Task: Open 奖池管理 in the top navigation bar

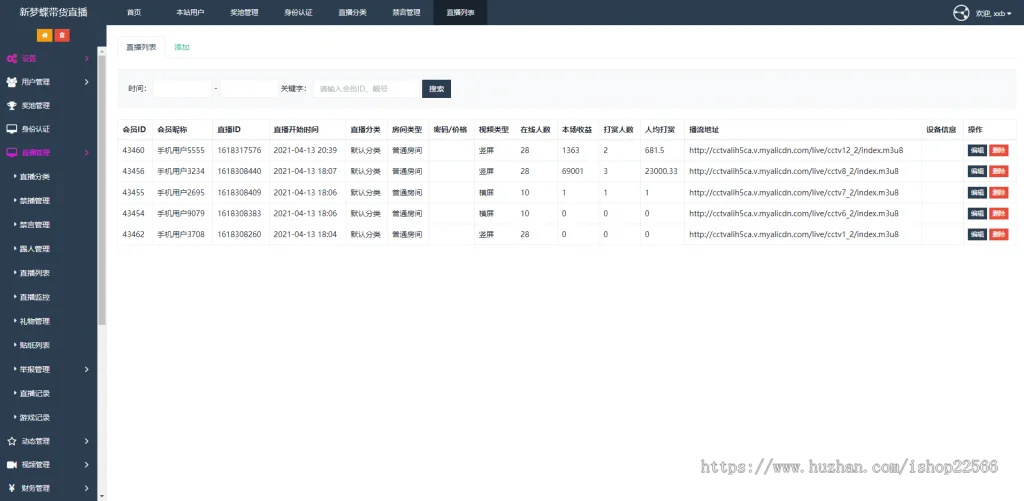Action: pos(244,12)
